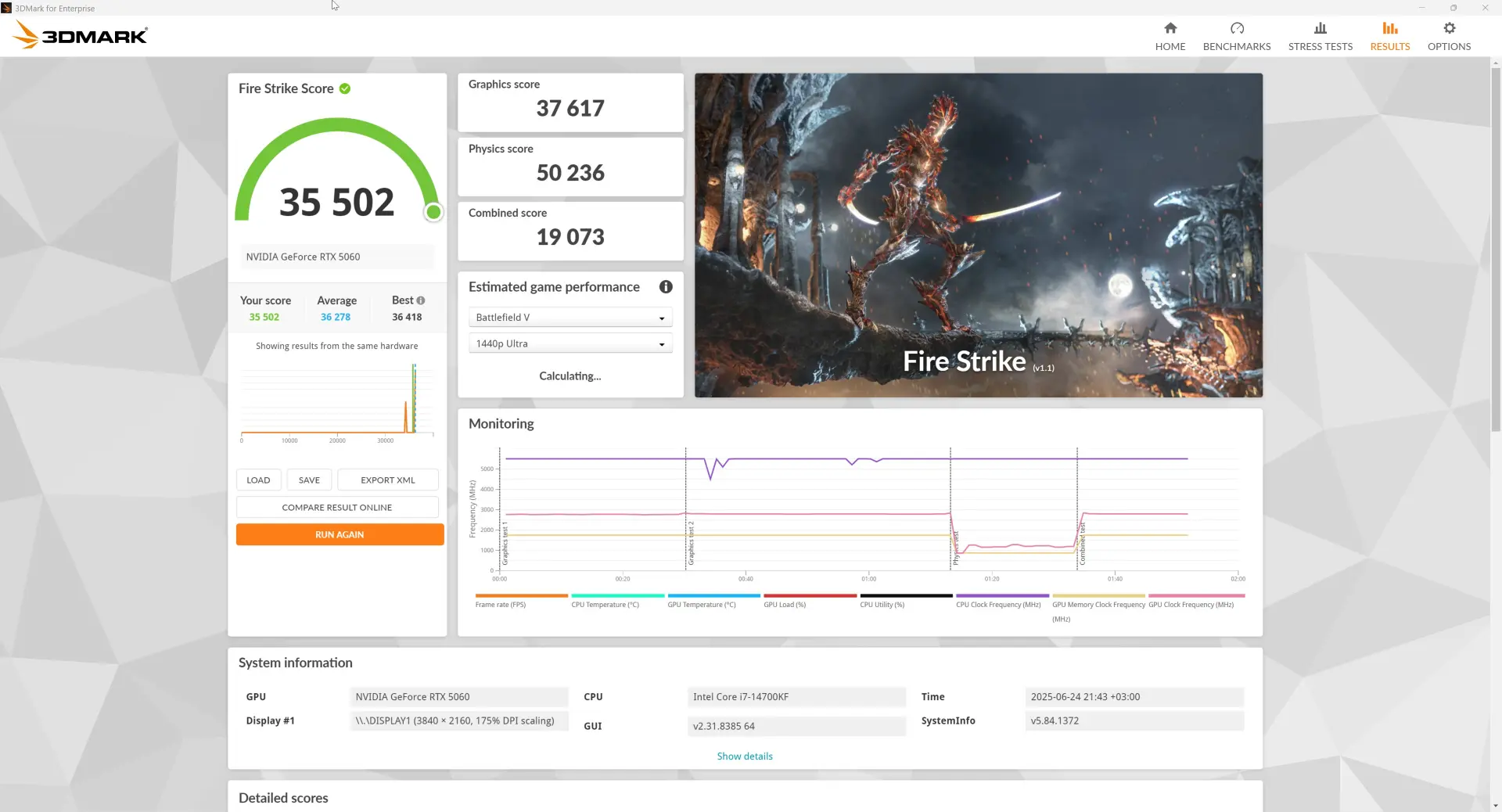Click the Best score 36 418
The width and height of the screenshot is (1502, 812).
coord(407,318)
